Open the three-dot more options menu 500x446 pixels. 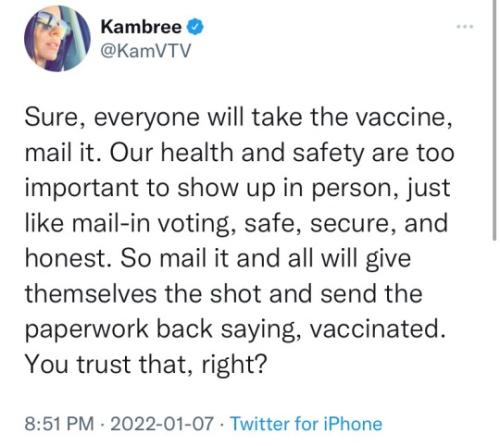(x=465, y=27)
